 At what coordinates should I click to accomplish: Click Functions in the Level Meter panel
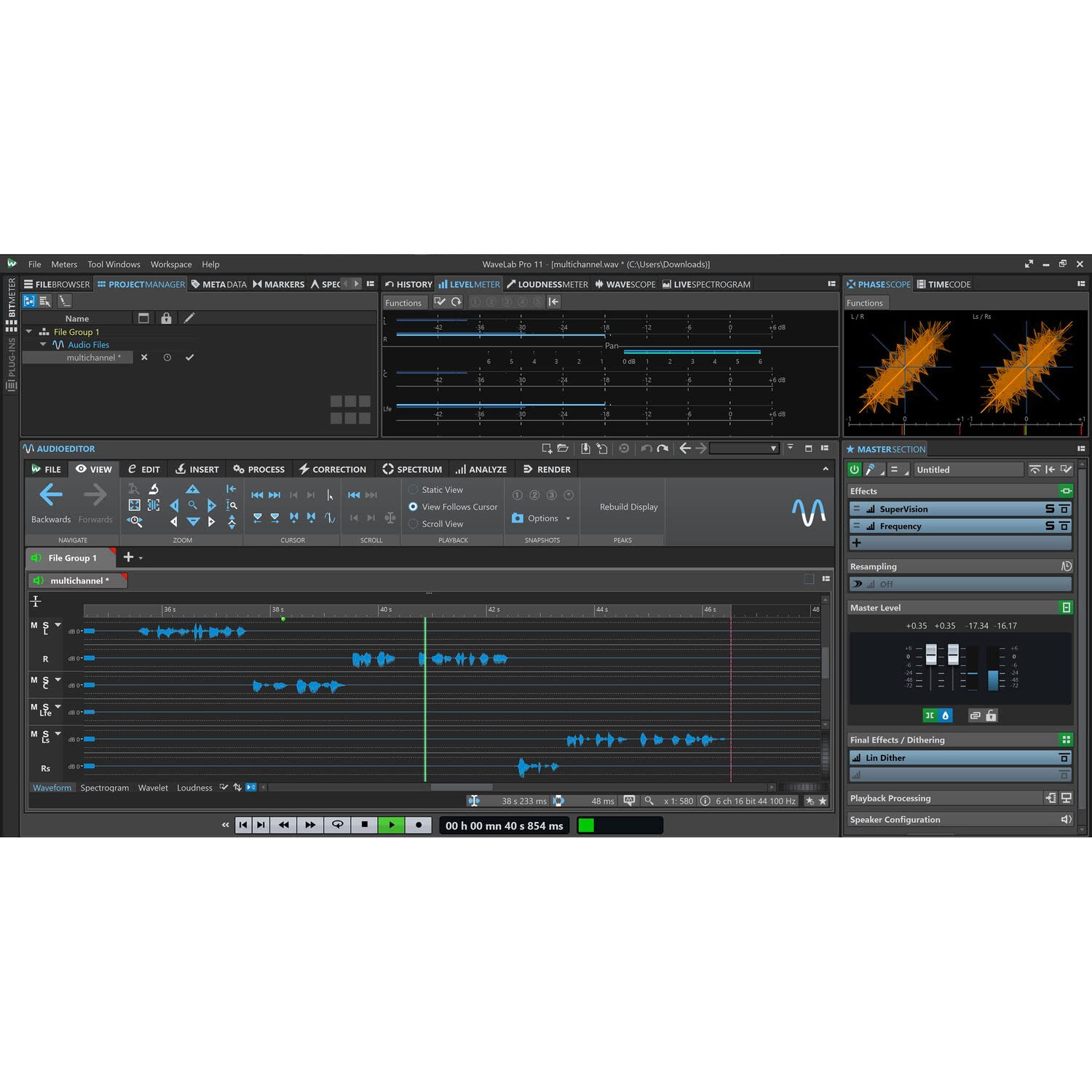click(403, 303)
